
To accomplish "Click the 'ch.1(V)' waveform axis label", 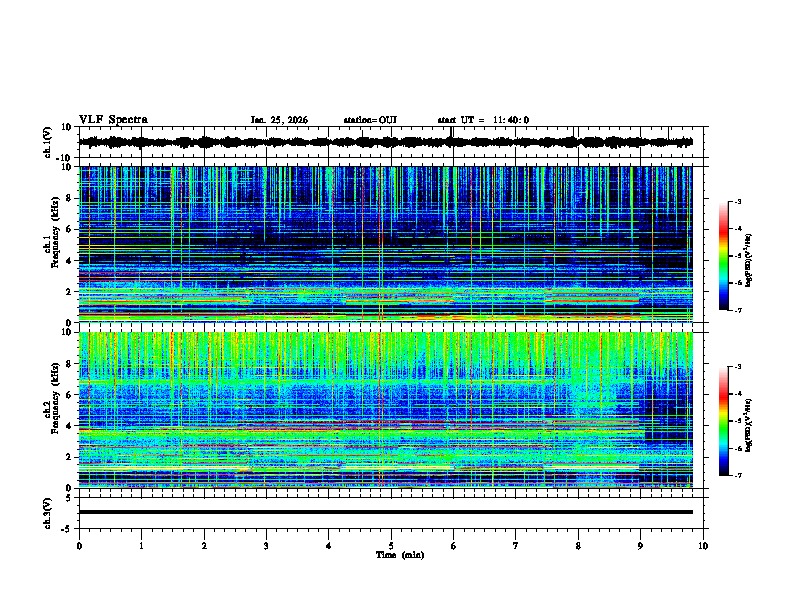I will pos(48,142).
